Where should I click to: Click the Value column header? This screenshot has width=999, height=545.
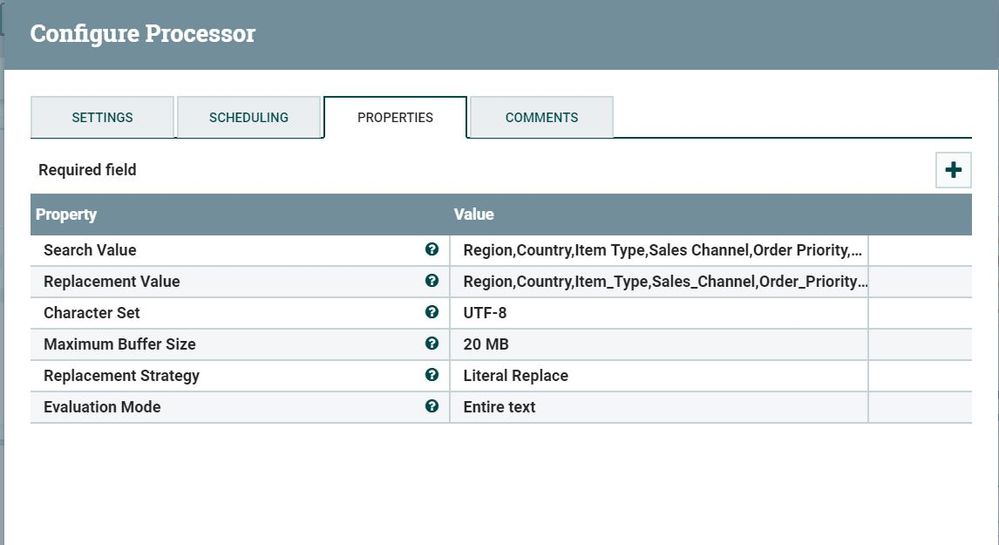[473, 214]
